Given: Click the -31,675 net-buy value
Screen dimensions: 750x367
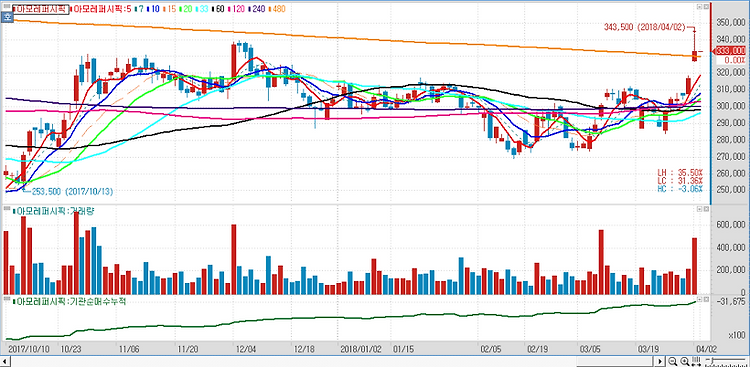Looking at the screenshot, I should tap(731, 301).
